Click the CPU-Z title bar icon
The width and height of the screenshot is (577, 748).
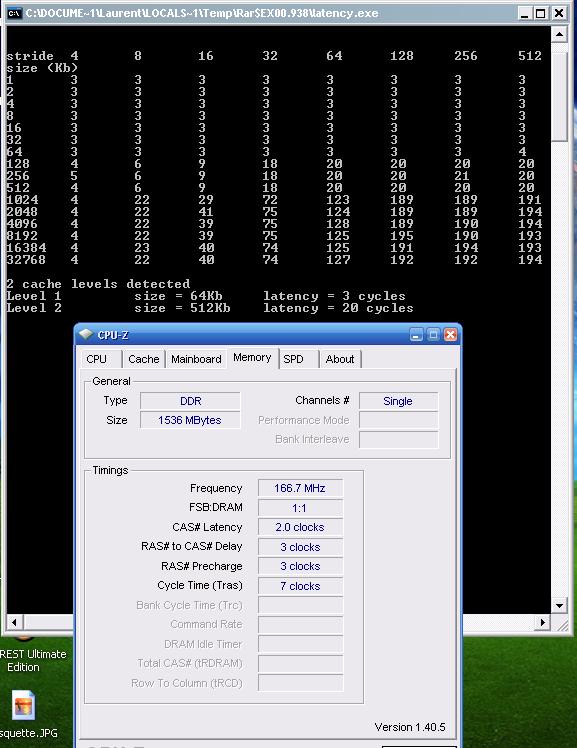pos(86,335)
